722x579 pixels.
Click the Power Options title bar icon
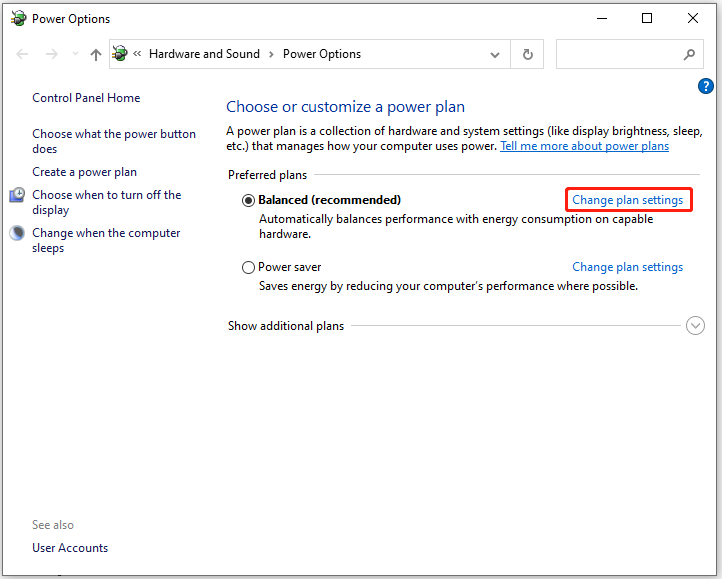coord(18,18)
